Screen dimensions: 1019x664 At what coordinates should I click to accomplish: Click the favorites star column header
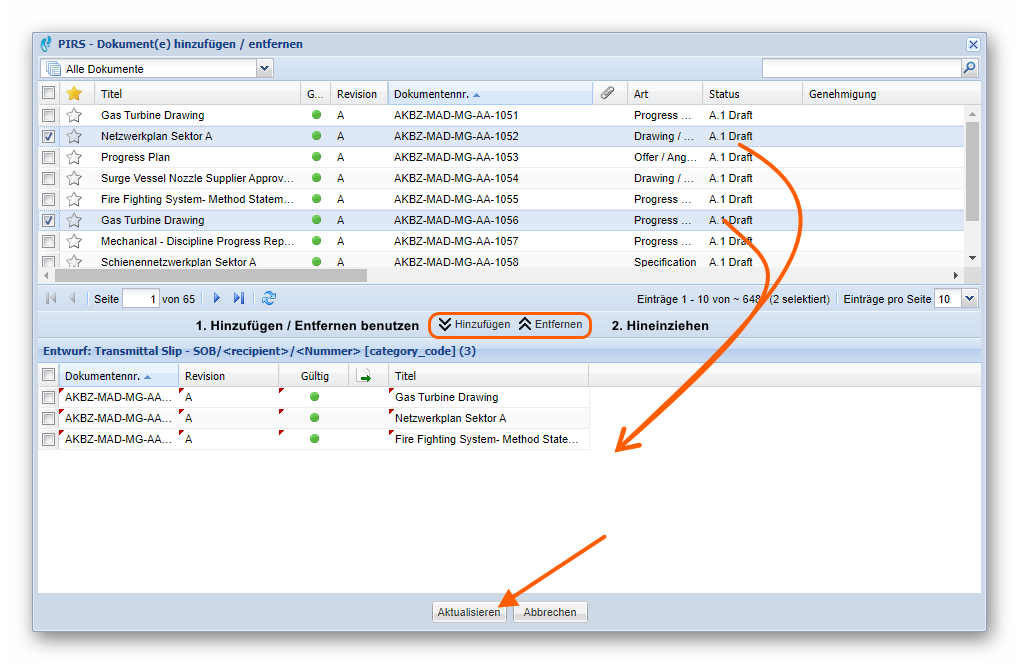pos(74,94)
